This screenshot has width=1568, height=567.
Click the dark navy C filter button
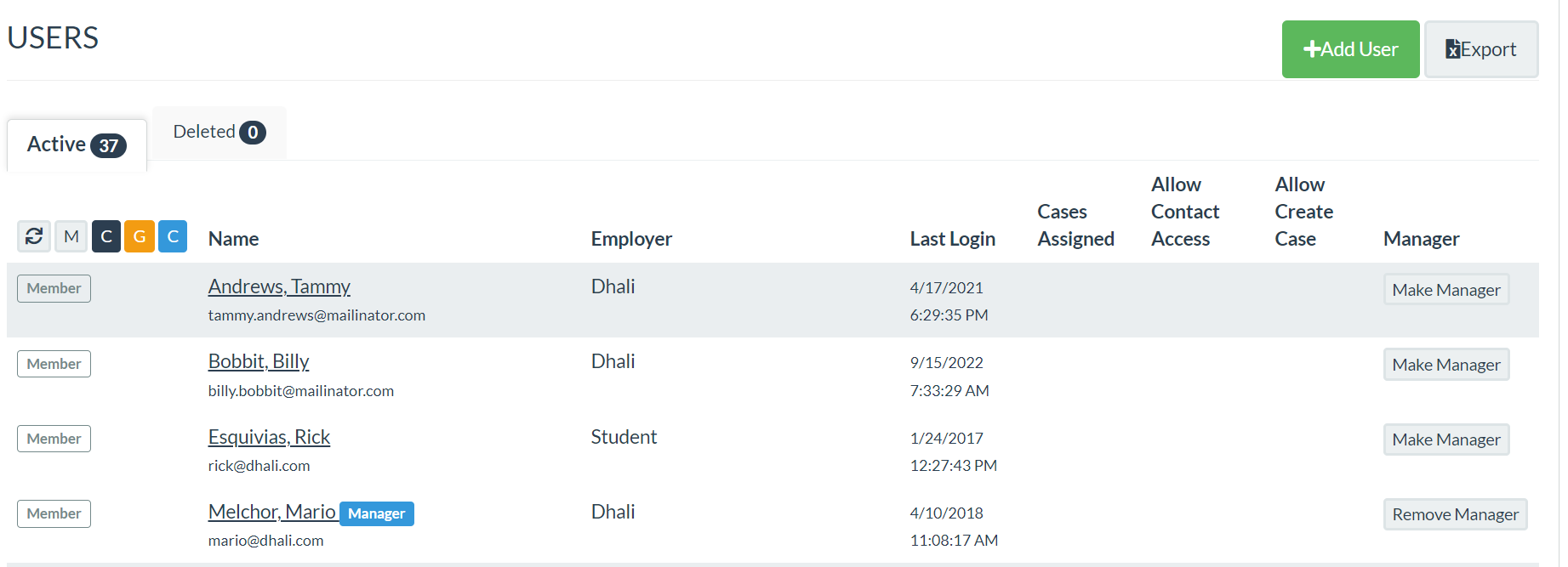click(106, 236)
